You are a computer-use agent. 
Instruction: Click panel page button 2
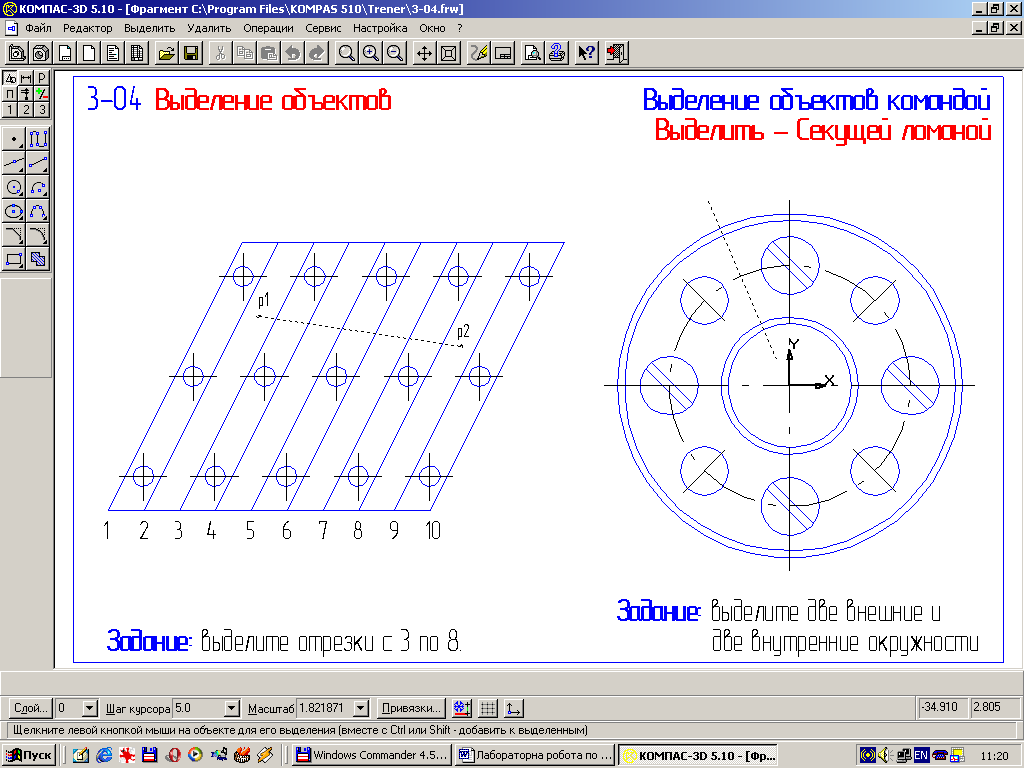26,109
